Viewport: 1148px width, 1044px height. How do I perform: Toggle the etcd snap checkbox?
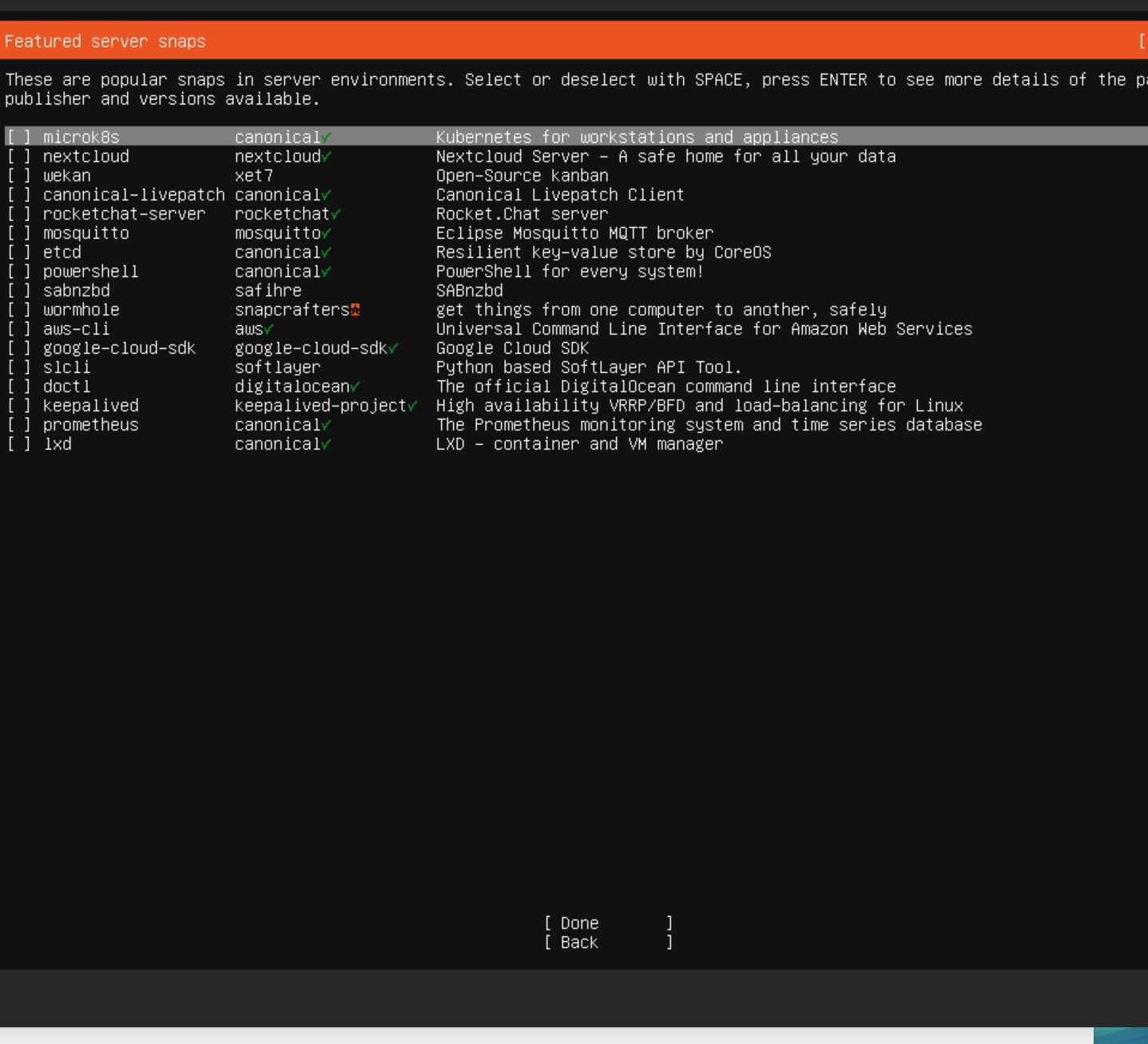click(x=18, y=252)
